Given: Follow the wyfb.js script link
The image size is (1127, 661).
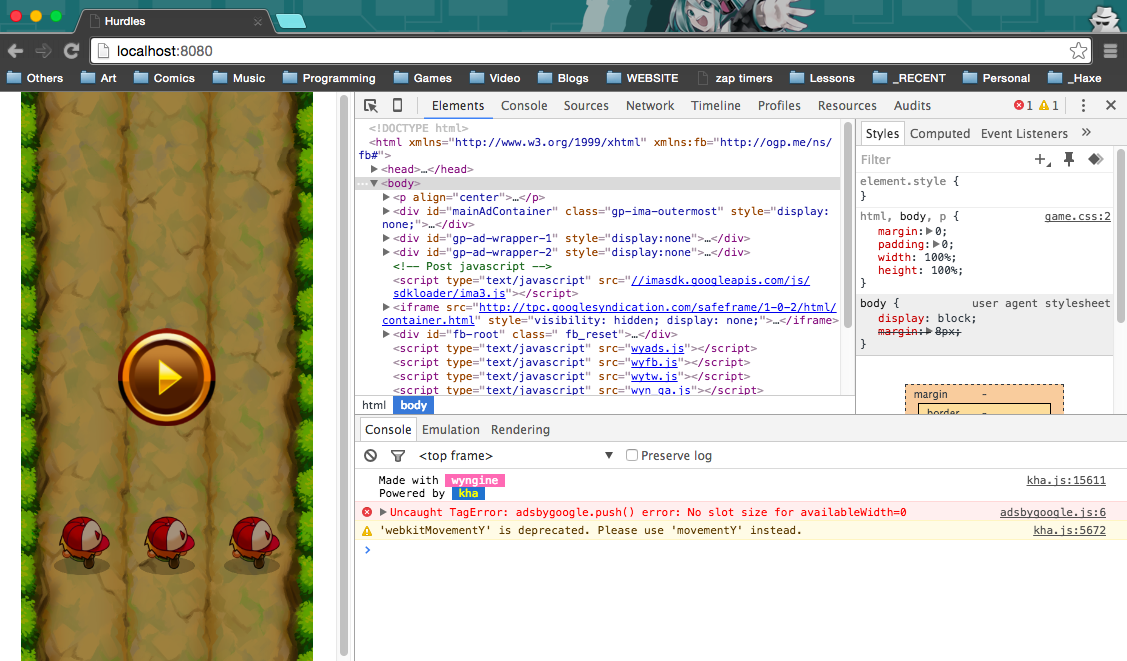Looking at the screenshot, I should (x=654, y=362).
